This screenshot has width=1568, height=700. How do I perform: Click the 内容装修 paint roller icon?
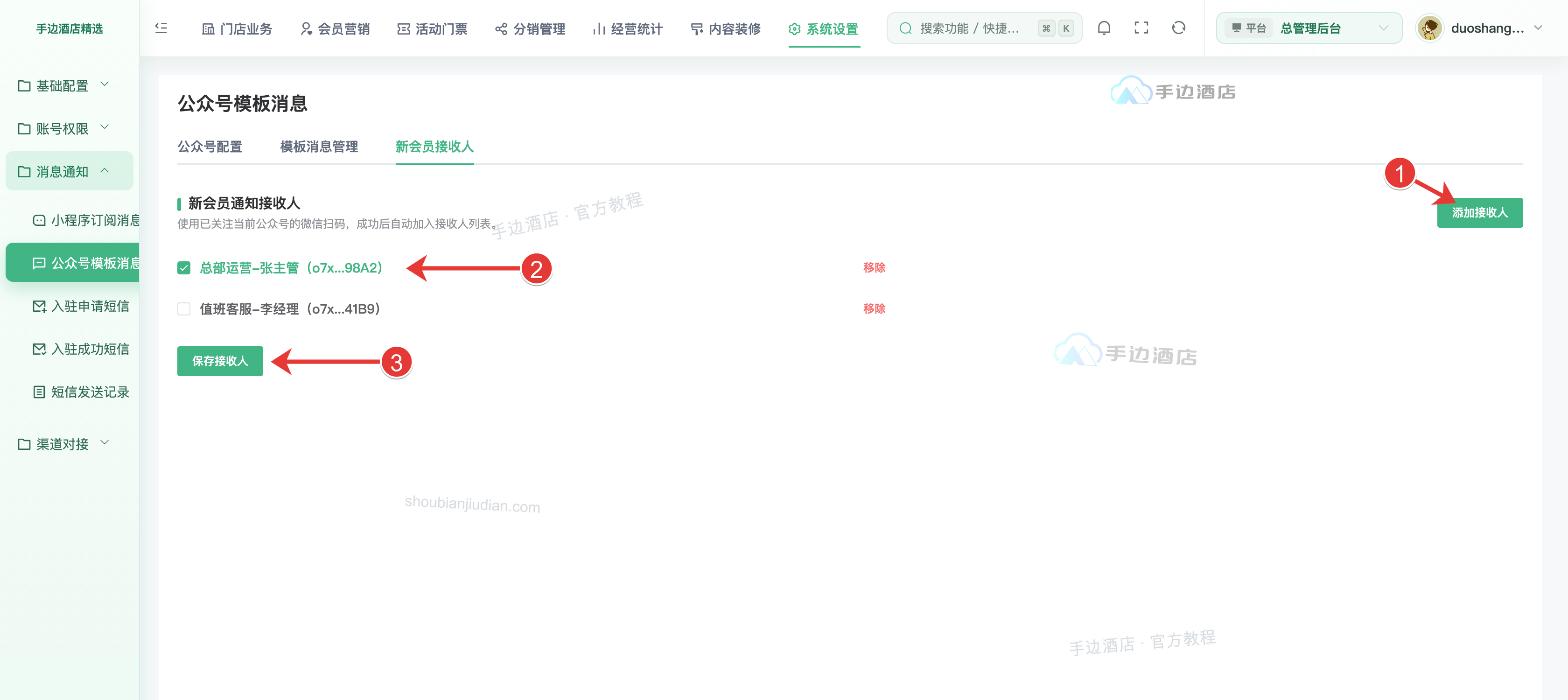(x=697, y=28)
